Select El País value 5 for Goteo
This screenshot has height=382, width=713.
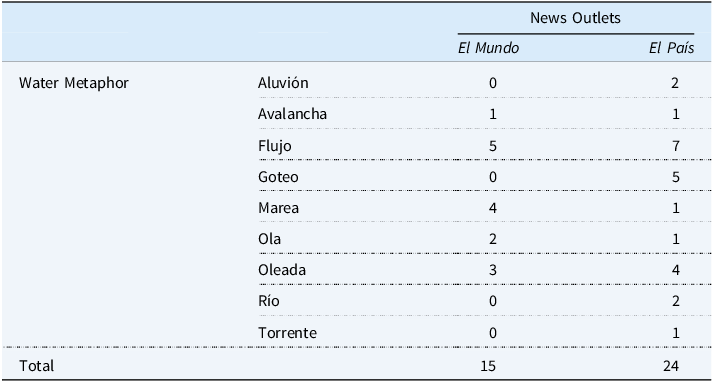[675, 176]
